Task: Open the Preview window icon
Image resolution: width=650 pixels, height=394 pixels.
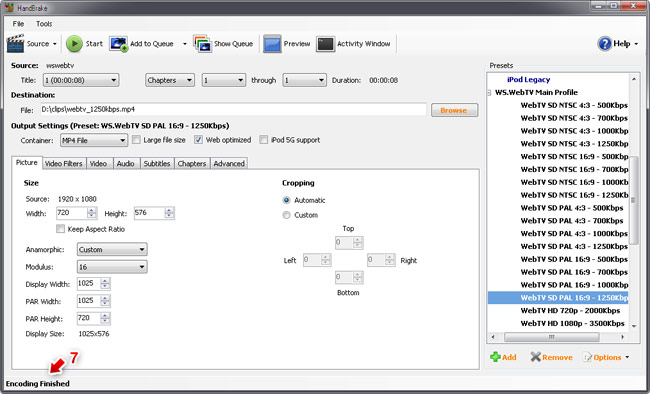Action: tap(272, 44)
